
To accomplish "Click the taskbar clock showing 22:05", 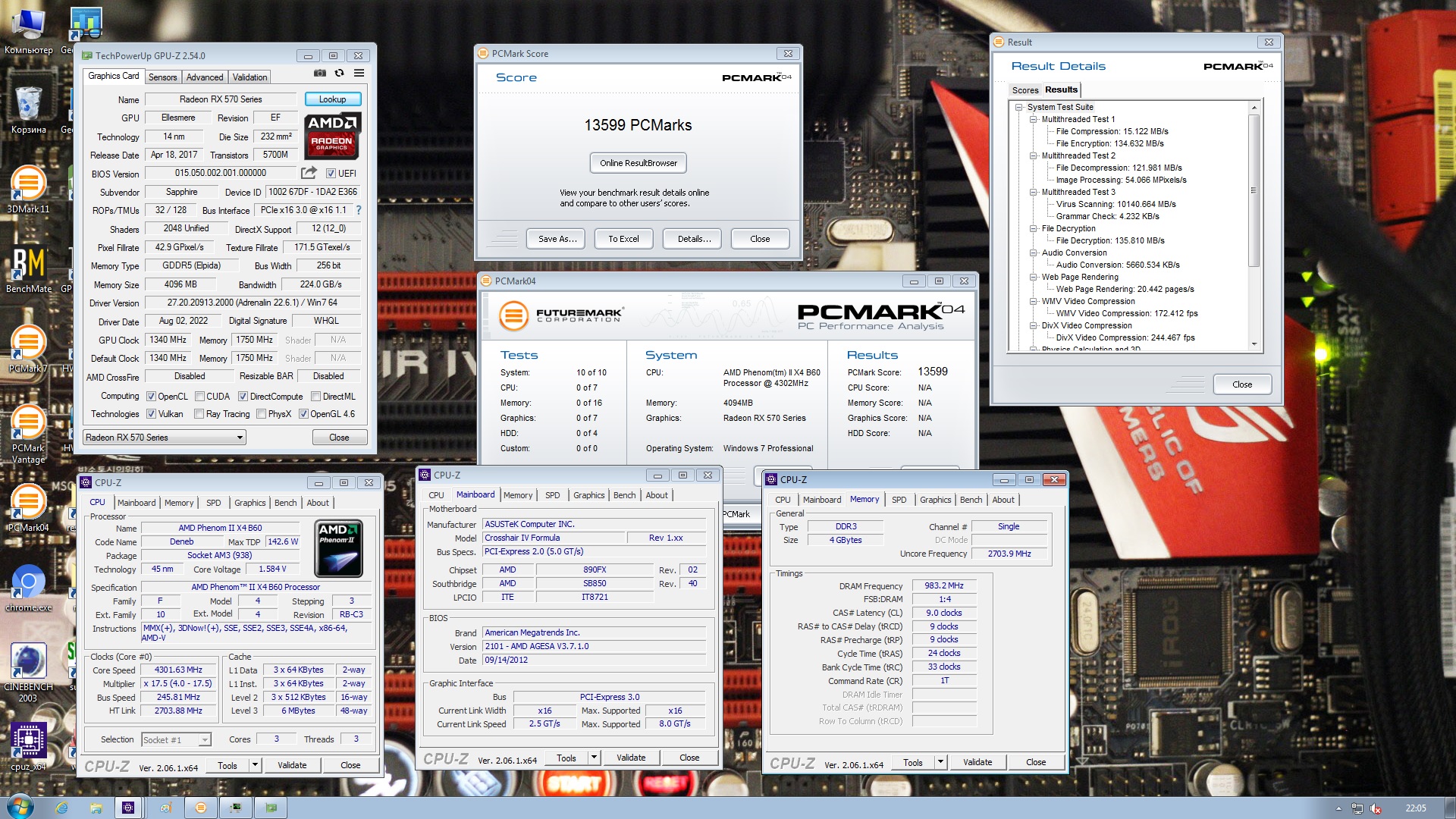I will (x=1415, y=808).
